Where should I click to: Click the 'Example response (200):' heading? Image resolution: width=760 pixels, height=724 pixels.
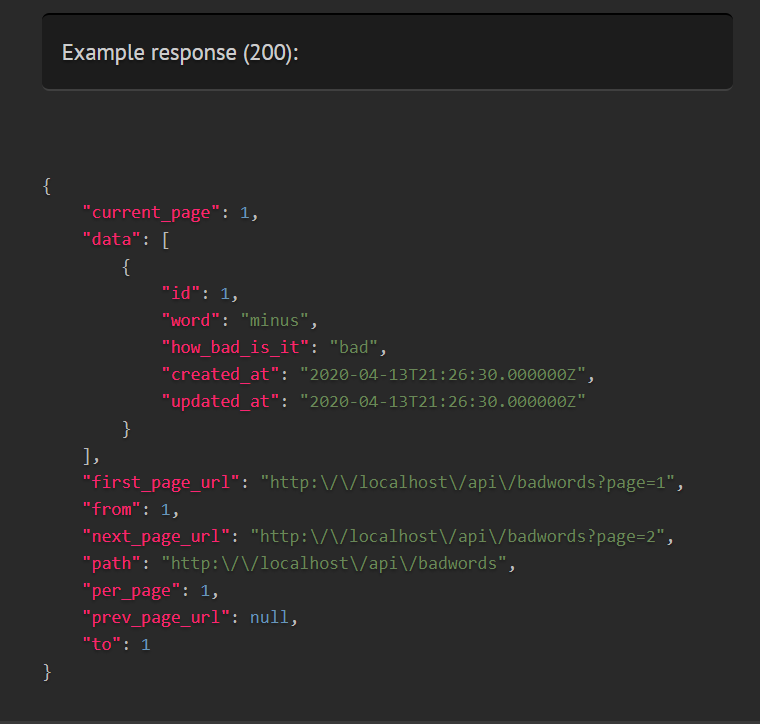point(180,53)
